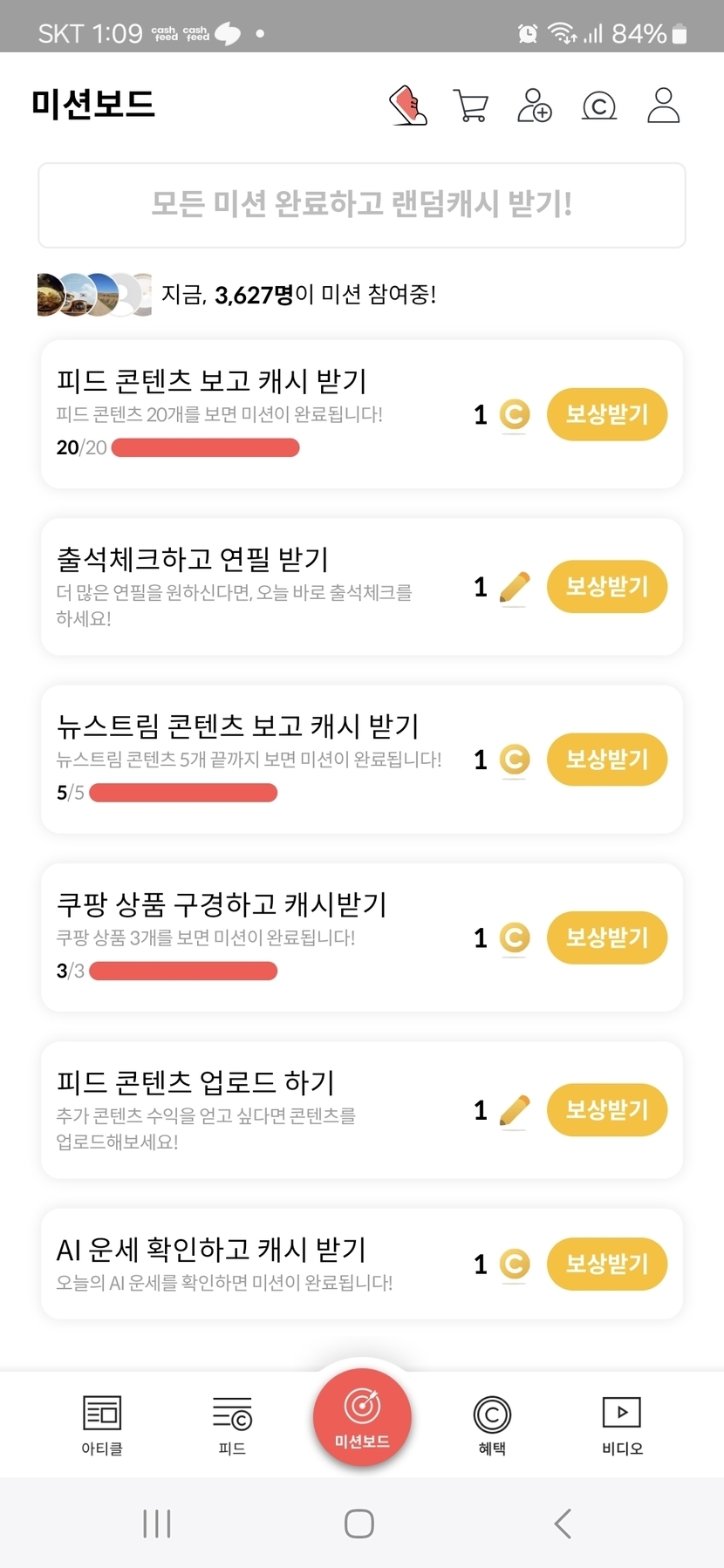
Task: Tap the pencil icon in 출석체크 mission
Action: (515, 587)
